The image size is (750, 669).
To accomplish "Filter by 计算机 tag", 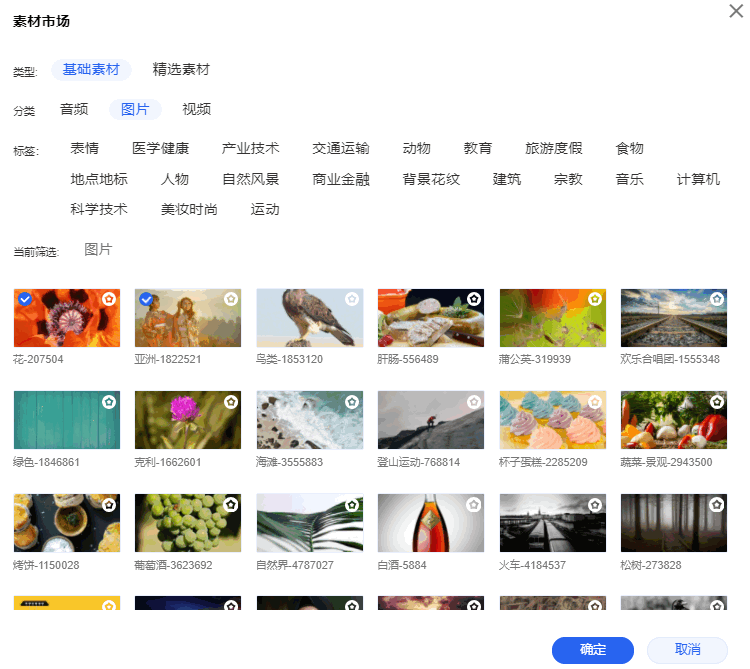I will [698, 179].
